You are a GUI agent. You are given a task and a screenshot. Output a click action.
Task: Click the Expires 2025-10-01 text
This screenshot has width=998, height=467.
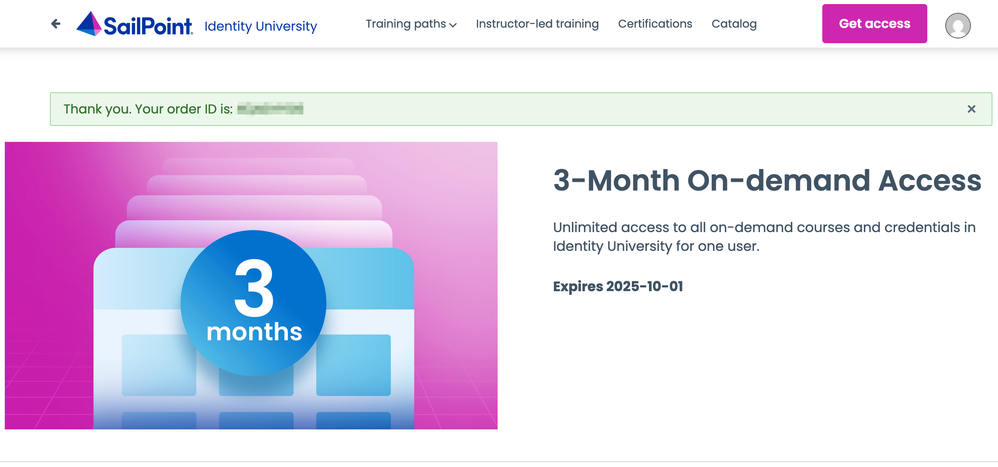pyautogui.click(x=618, y=287)
